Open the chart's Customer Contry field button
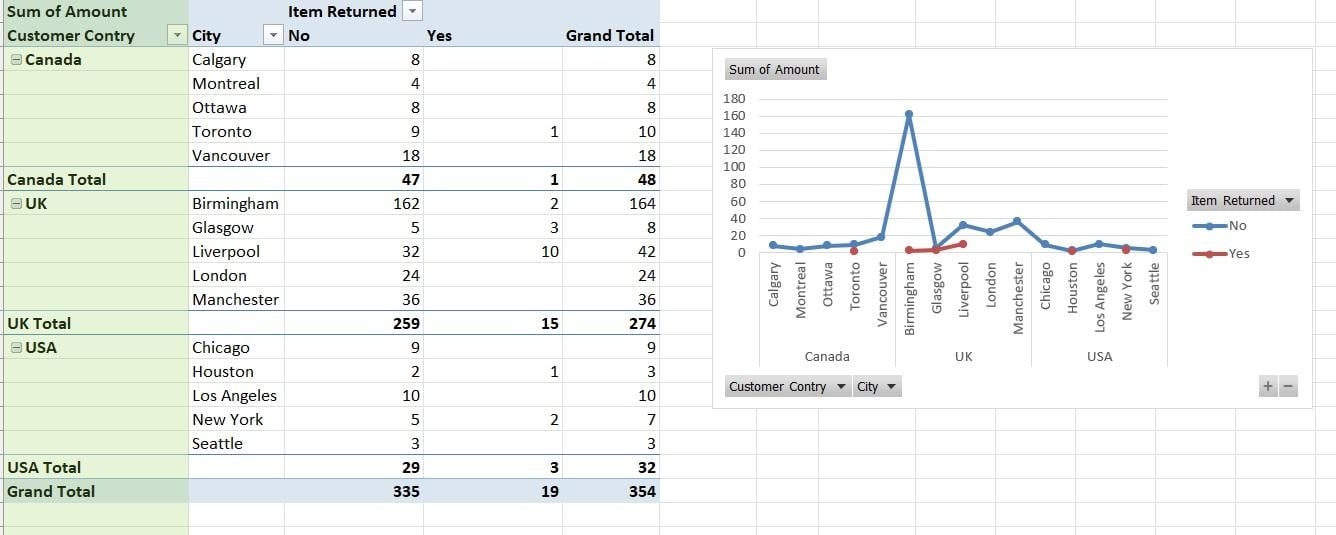 (787, 386)
